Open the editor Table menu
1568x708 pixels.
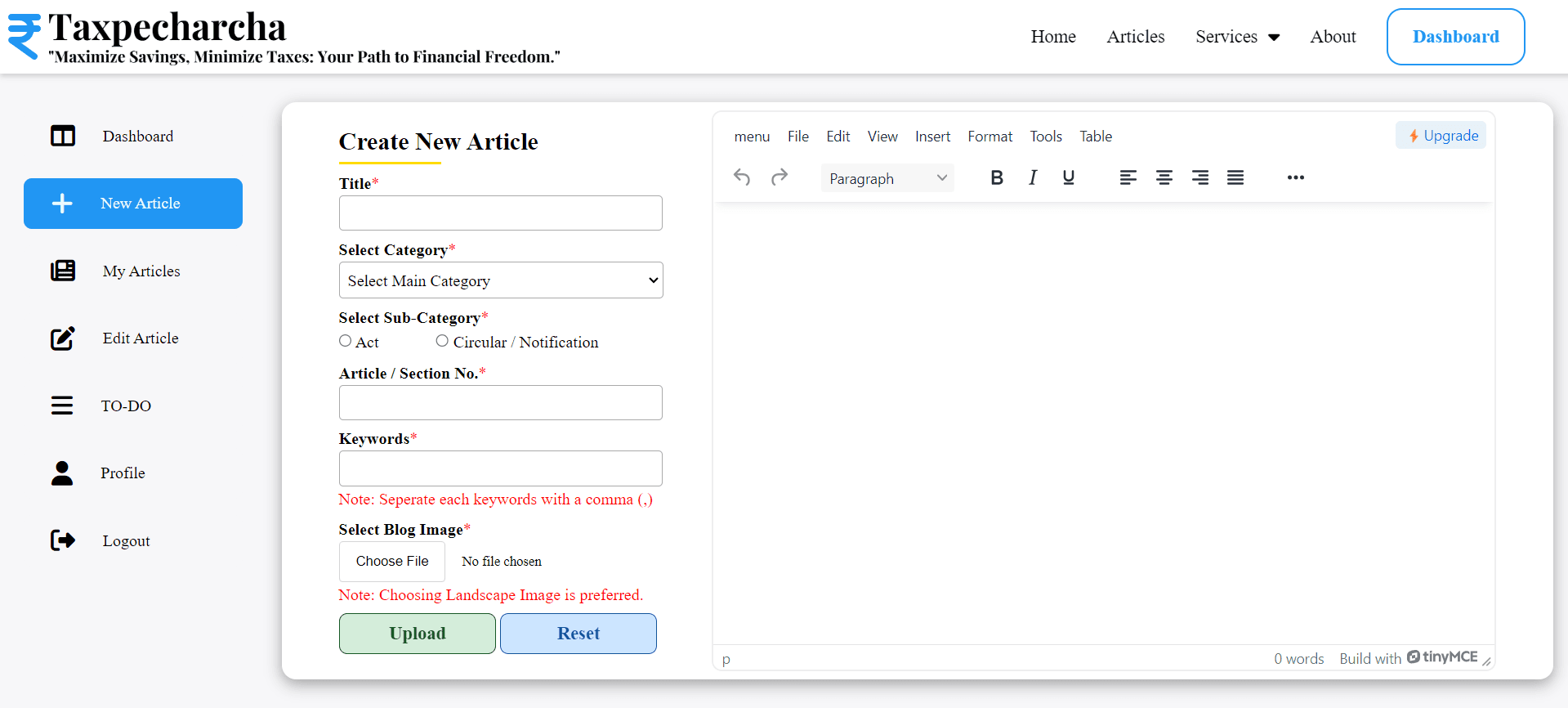[1096, 137]
